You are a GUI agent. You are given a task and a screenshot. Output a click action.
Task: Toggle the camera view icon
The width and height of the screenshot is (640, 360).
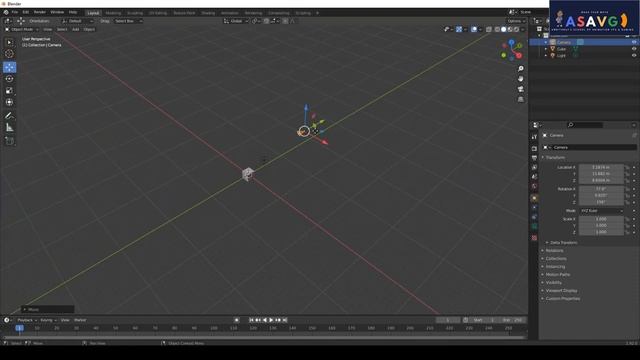(520, 89)
